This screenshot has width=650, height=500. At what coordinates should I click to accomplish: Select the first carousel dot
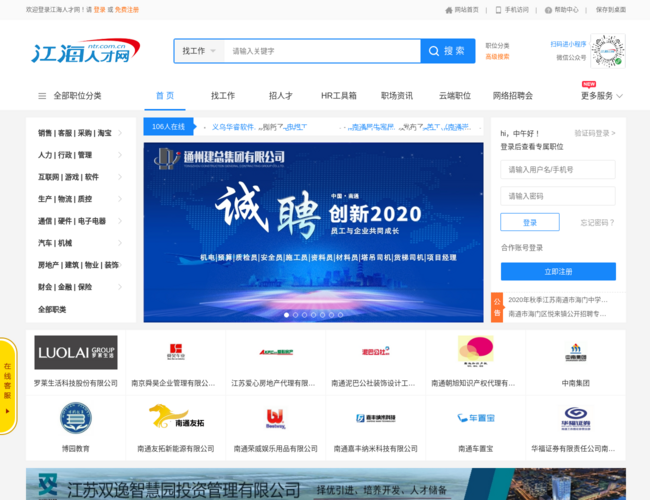[x=286, y=315]
